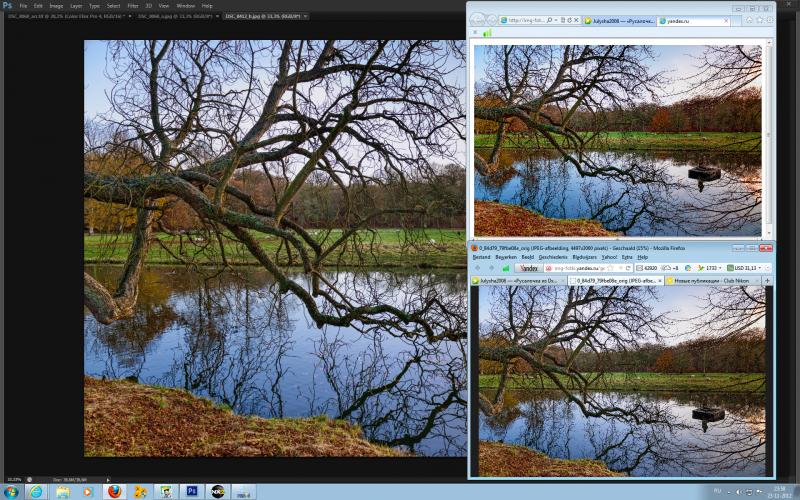
Task: Open Photoshop's Window menu
Action: click(x=186, y=6)
